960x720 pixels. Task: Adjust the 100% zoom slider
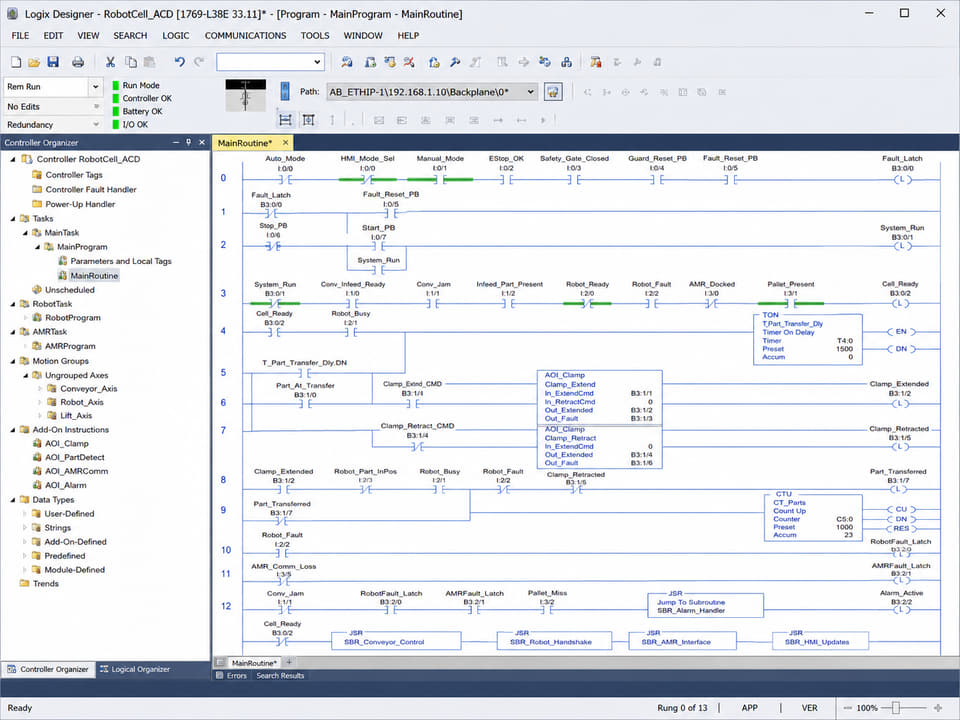tap(895, 708)
